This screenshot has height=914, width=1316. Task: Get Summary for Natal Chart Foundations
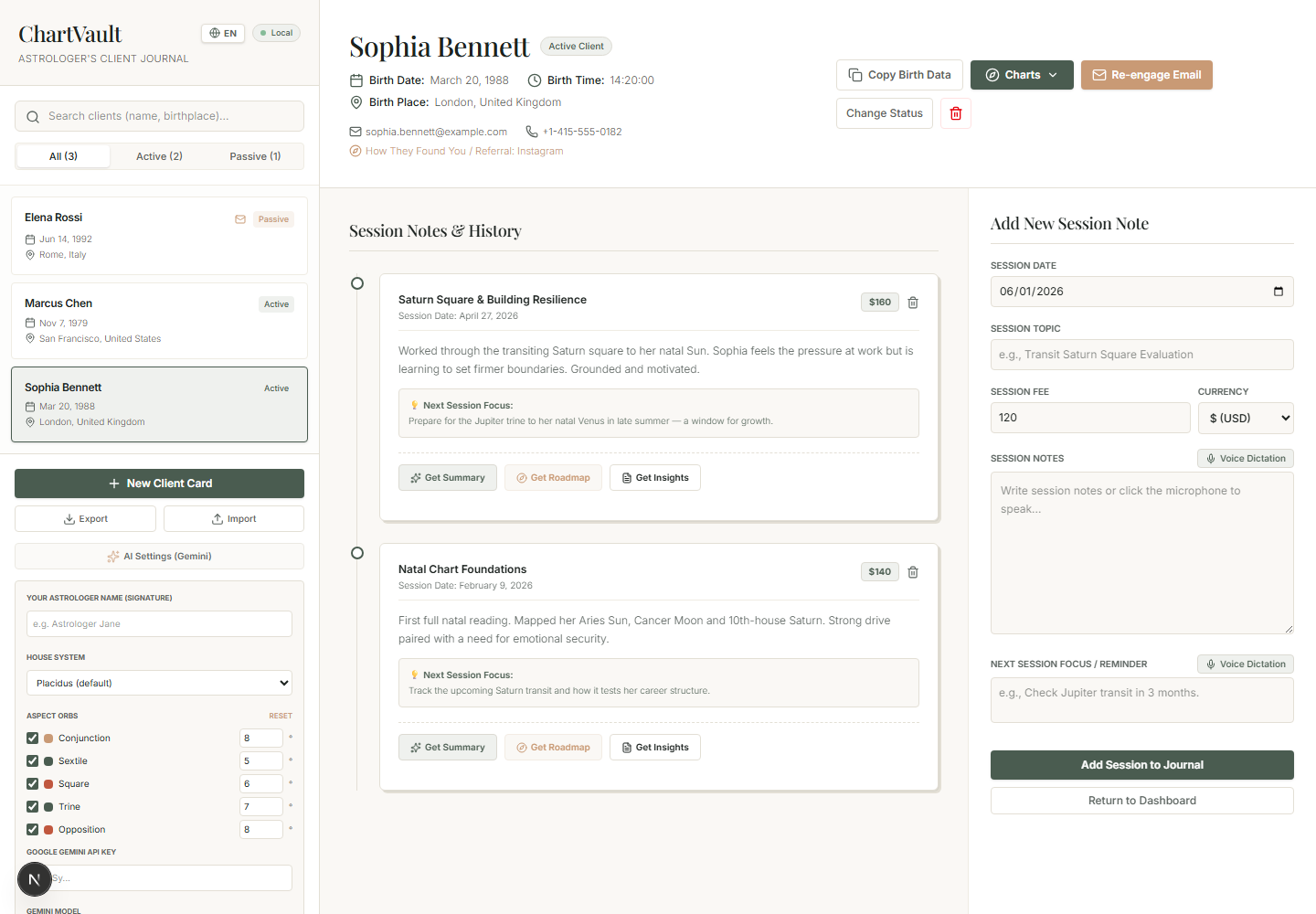448,748
